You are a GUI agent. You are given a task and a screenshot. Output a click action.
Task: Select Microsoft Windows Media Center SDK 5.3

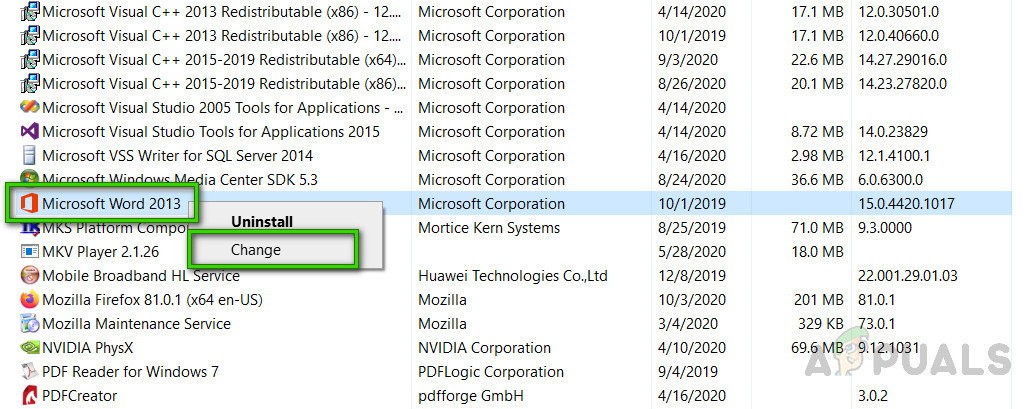tap(180, 180)
